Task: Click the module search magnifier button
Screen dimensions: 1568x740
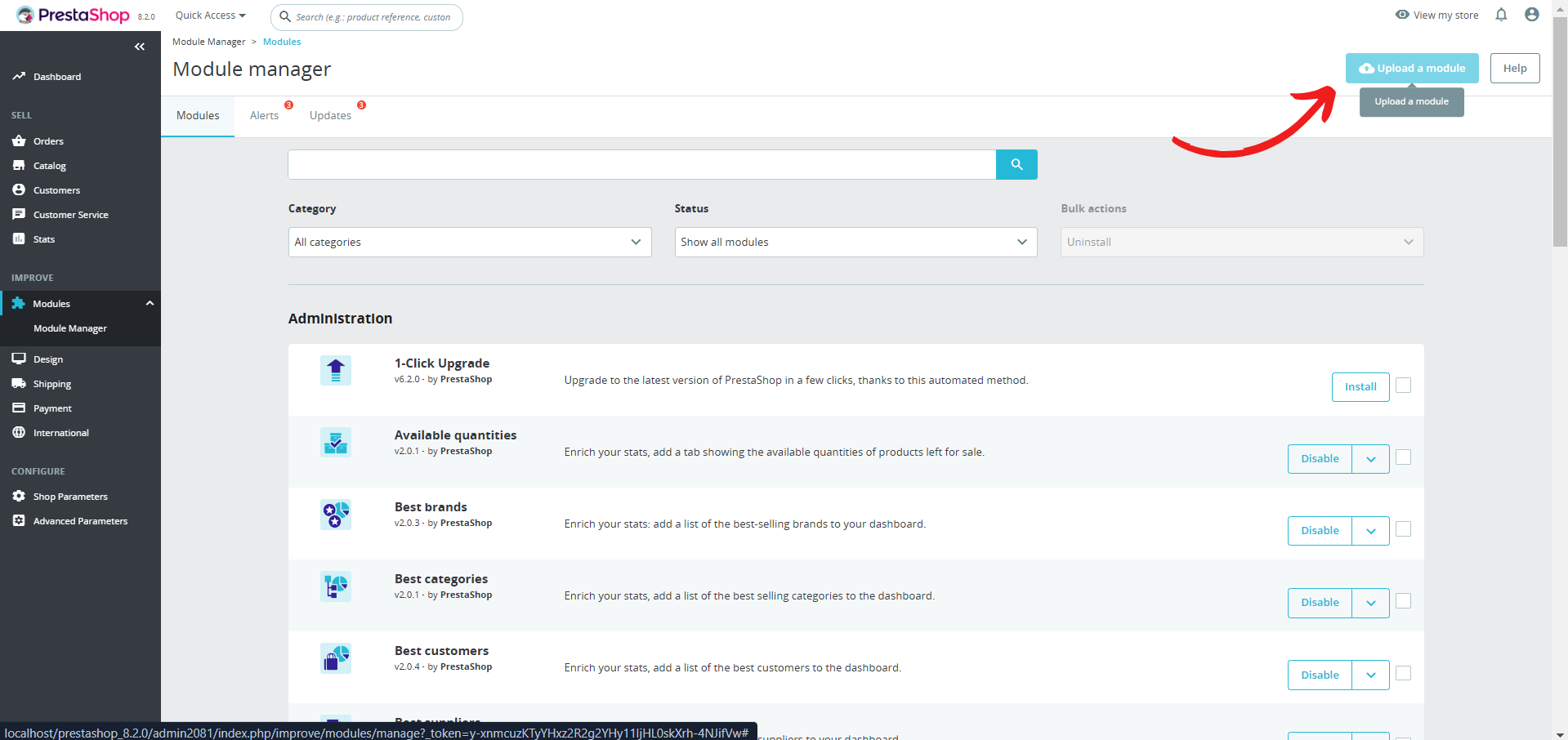Action: click(x=1016, y=164)
